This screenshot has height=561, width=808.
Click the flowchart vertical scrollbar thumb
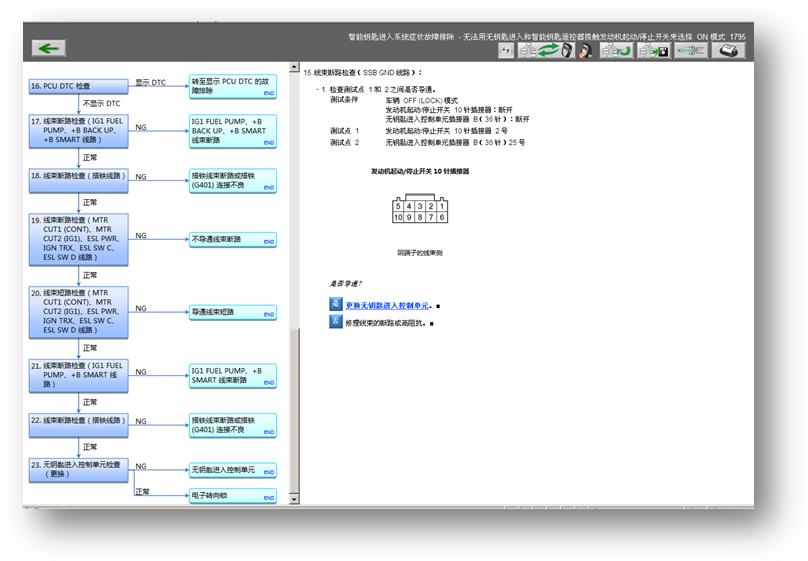click(x=294, y=410)
